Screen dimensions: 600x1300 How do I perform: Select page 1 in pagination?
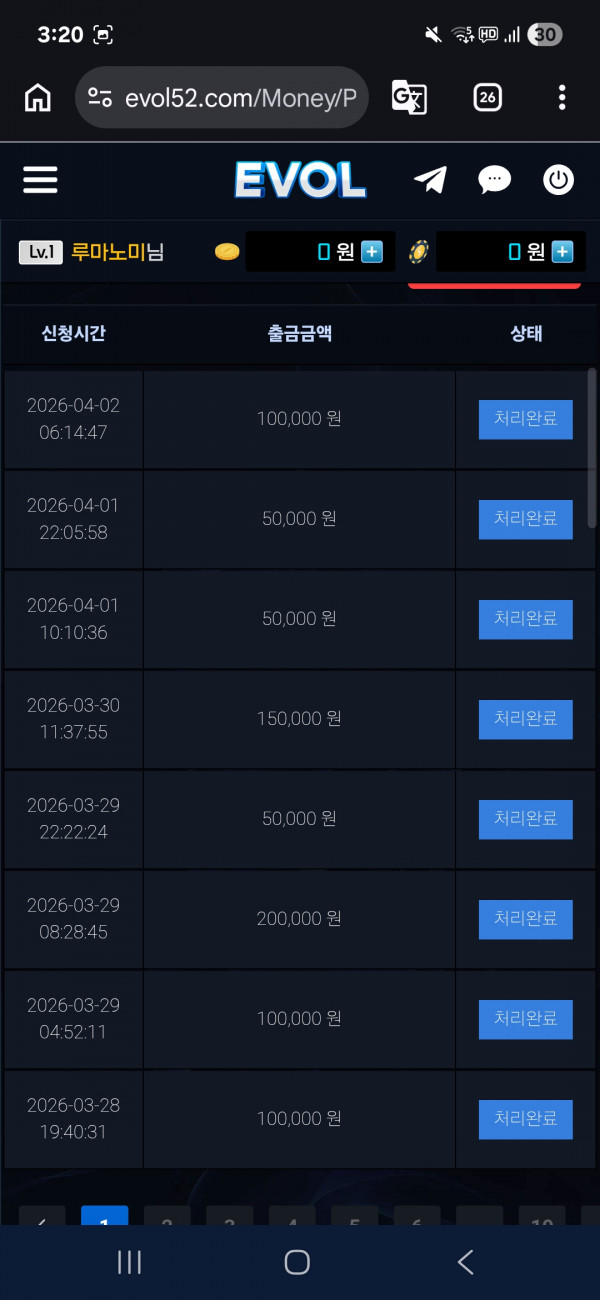[104, 1216]
